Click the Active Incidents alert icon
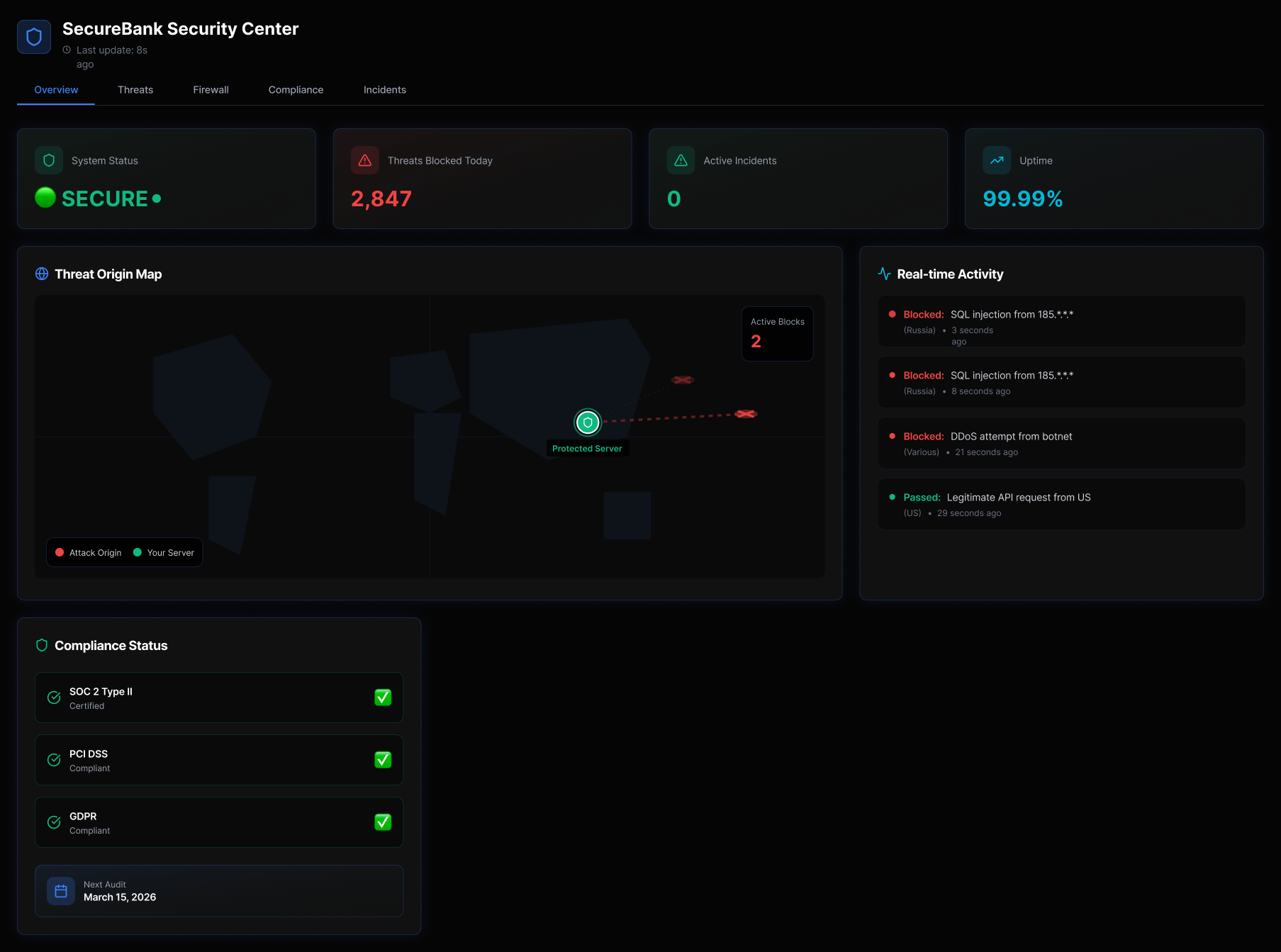This screenshot has width=1281, height=952. (x=681, y=161)
